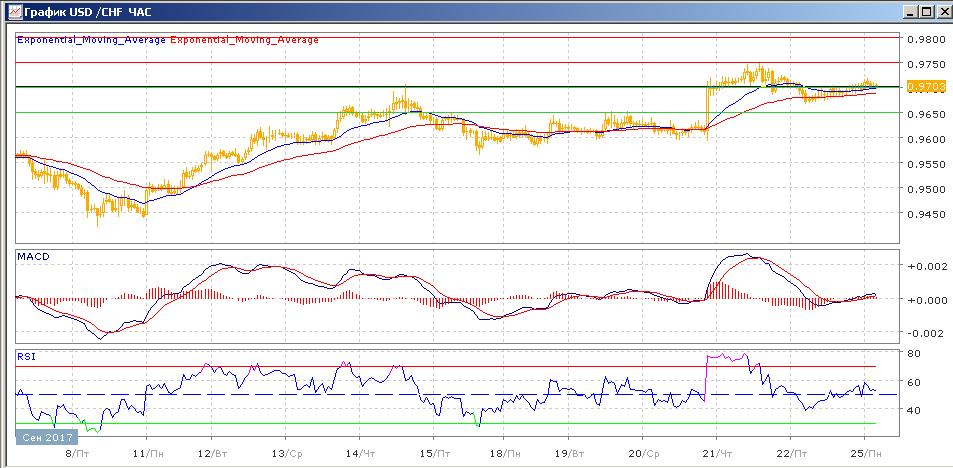The image size is (953, 468).
Task: Click the RSI 80 scale label
Action: pyautogui.click(x=913, y=354)
